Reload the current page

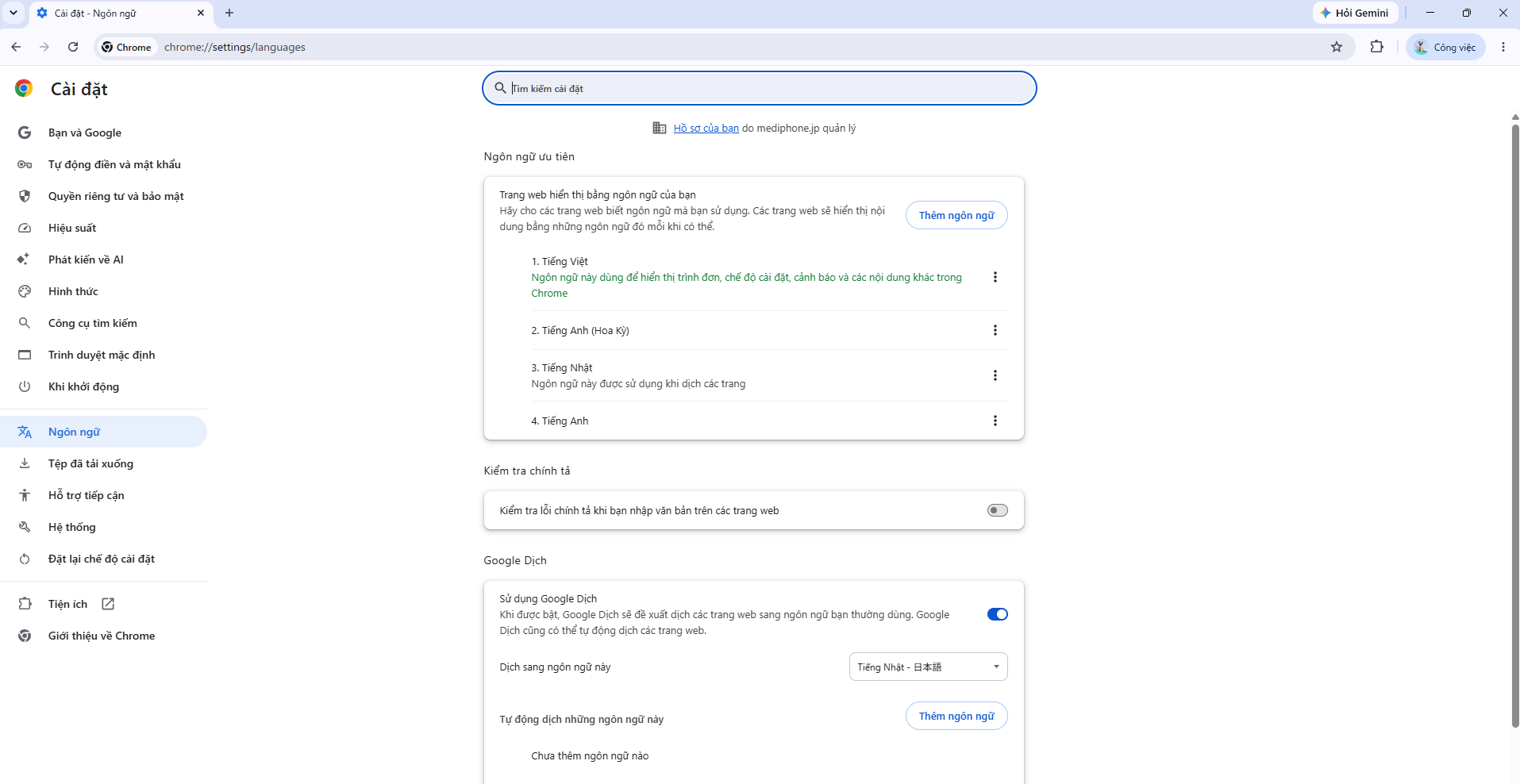[x=73, y=47]
